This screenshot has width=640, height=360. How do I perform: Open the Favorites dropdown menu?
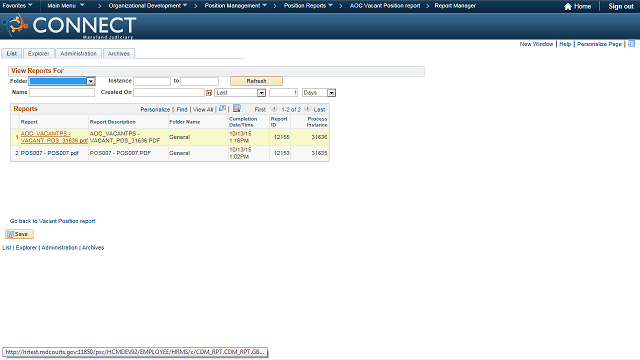pyautogui.click(x=18, y=6)
